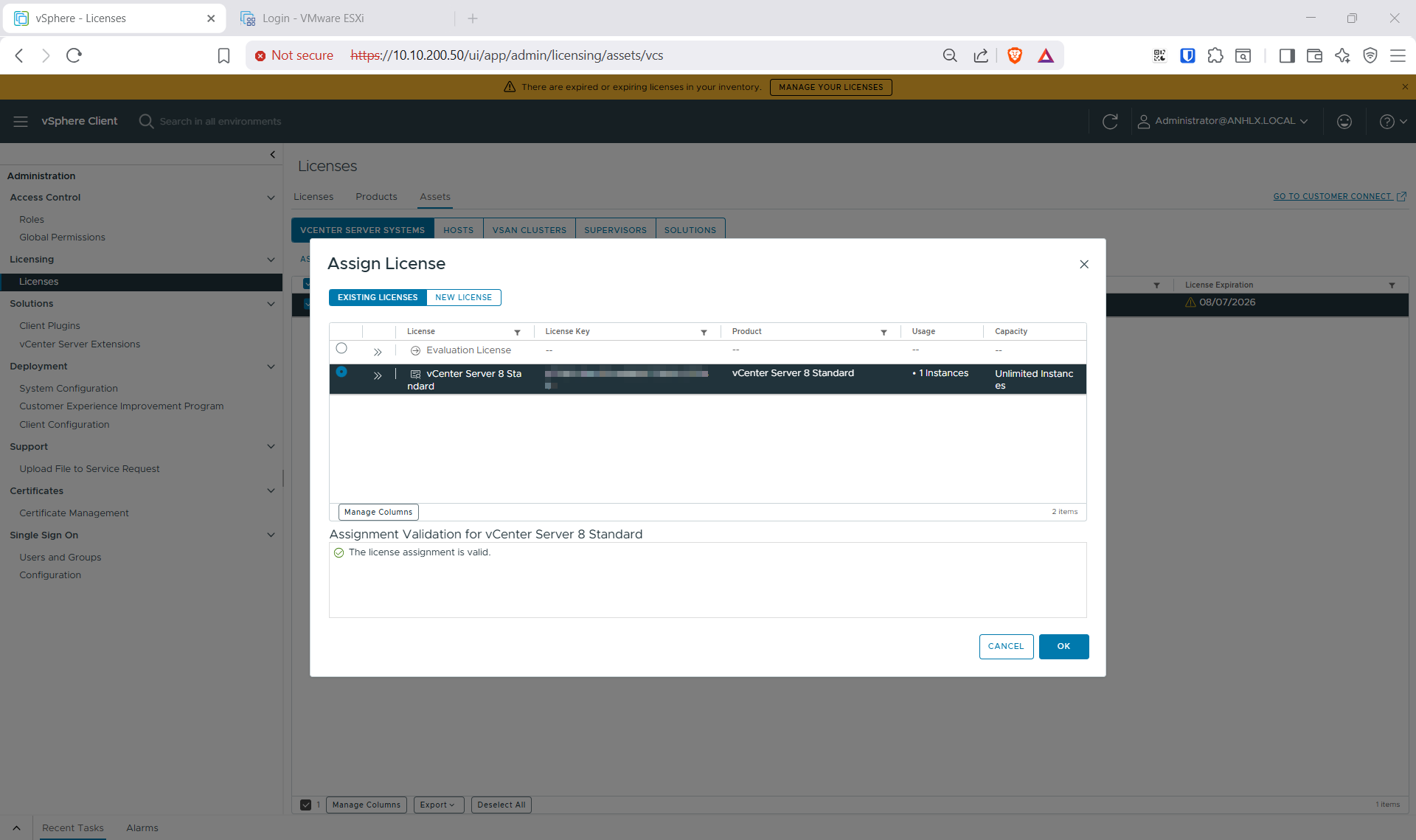Open a new browser tab with the plus
The height and width of the screenshot is (840, 1416).
[x=473, y=18]
